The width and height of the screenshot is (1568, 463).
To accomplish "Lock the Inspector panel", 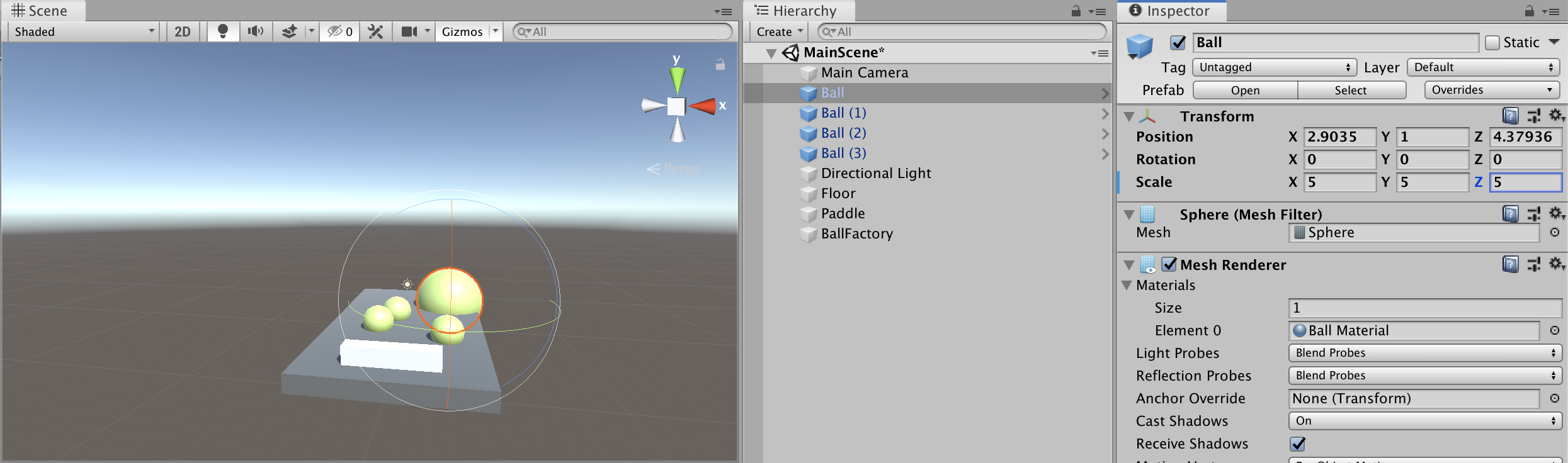I will click(x=1530, y=11).
